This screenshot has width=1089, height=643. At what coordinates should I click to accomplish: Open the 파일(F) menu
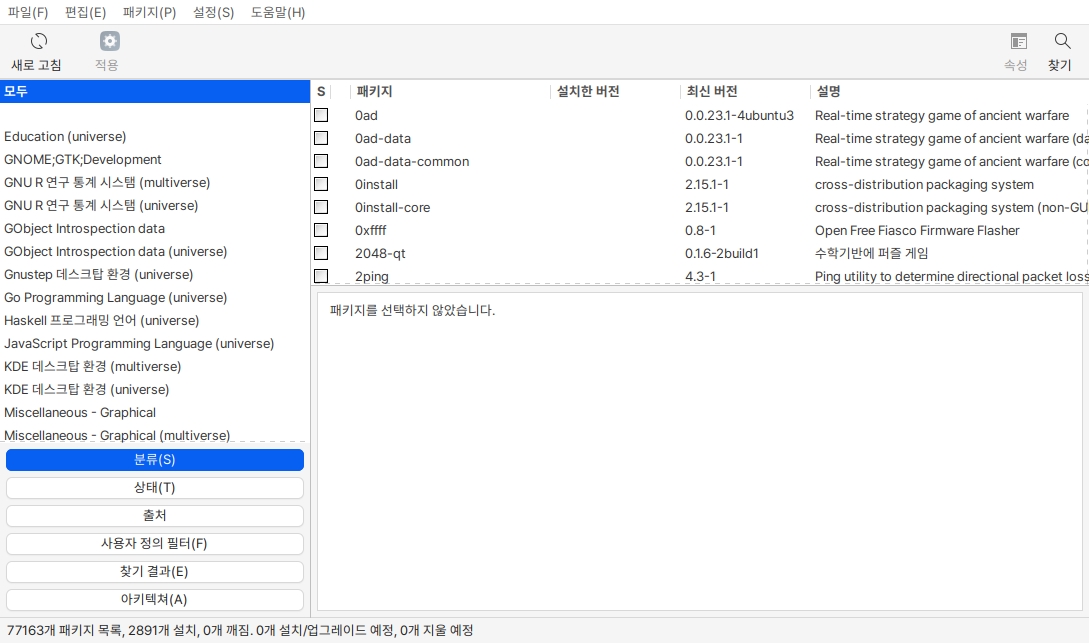pyautogui.click(x=28, y=12)
